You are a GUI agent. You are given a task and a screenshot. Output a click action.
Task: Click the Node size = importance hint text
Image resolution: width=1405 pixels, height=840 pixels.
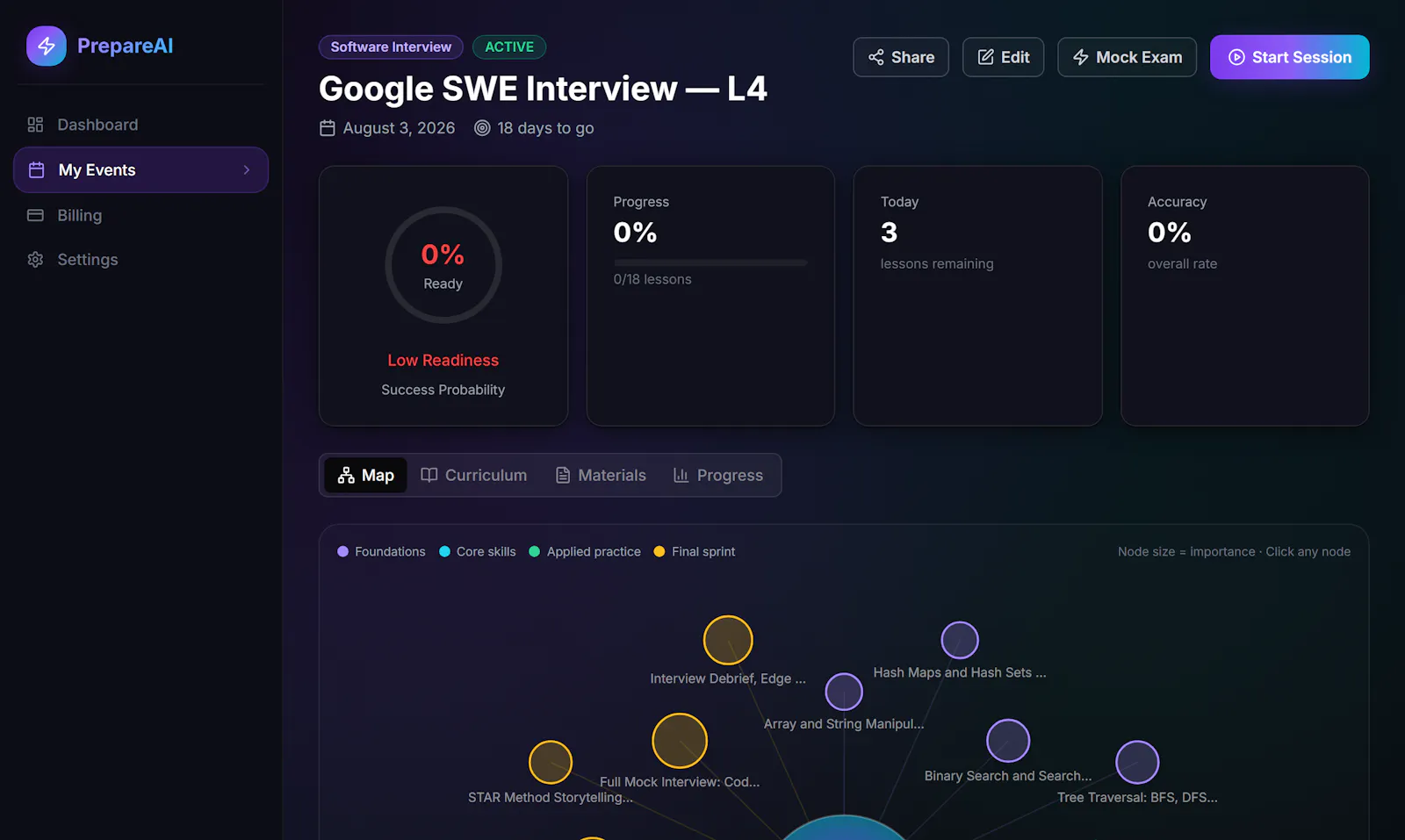1234,551
